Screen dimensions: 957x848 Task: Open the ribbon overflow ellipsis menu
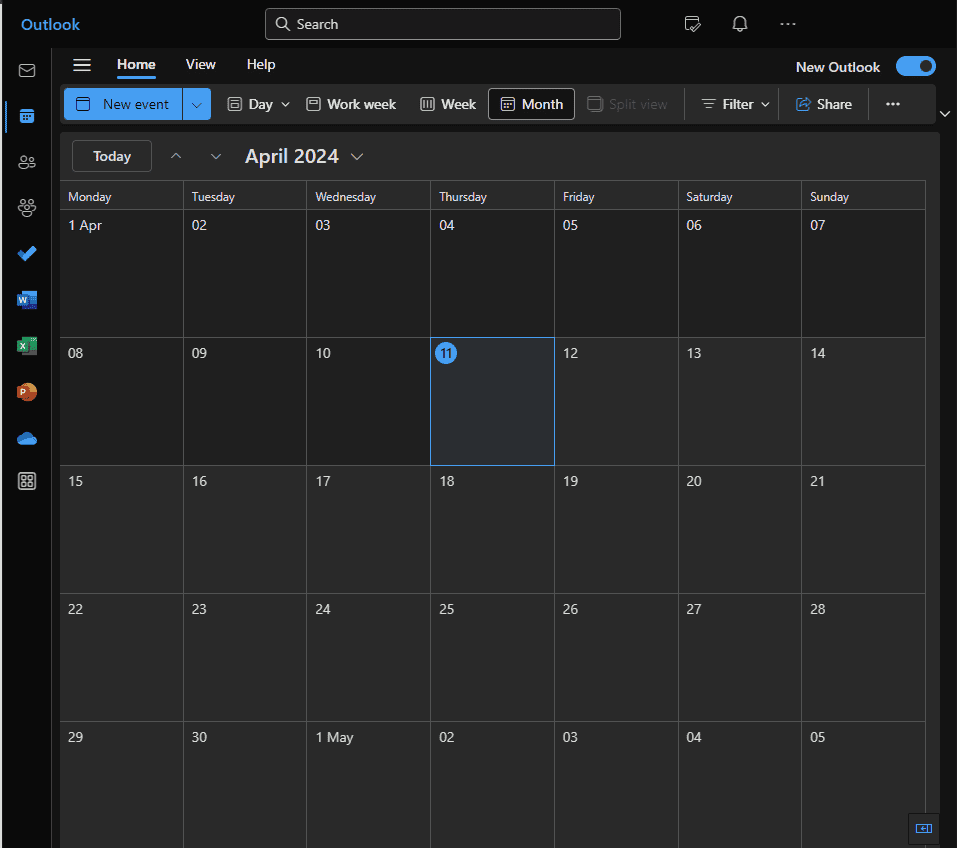[x=892, y=104]
